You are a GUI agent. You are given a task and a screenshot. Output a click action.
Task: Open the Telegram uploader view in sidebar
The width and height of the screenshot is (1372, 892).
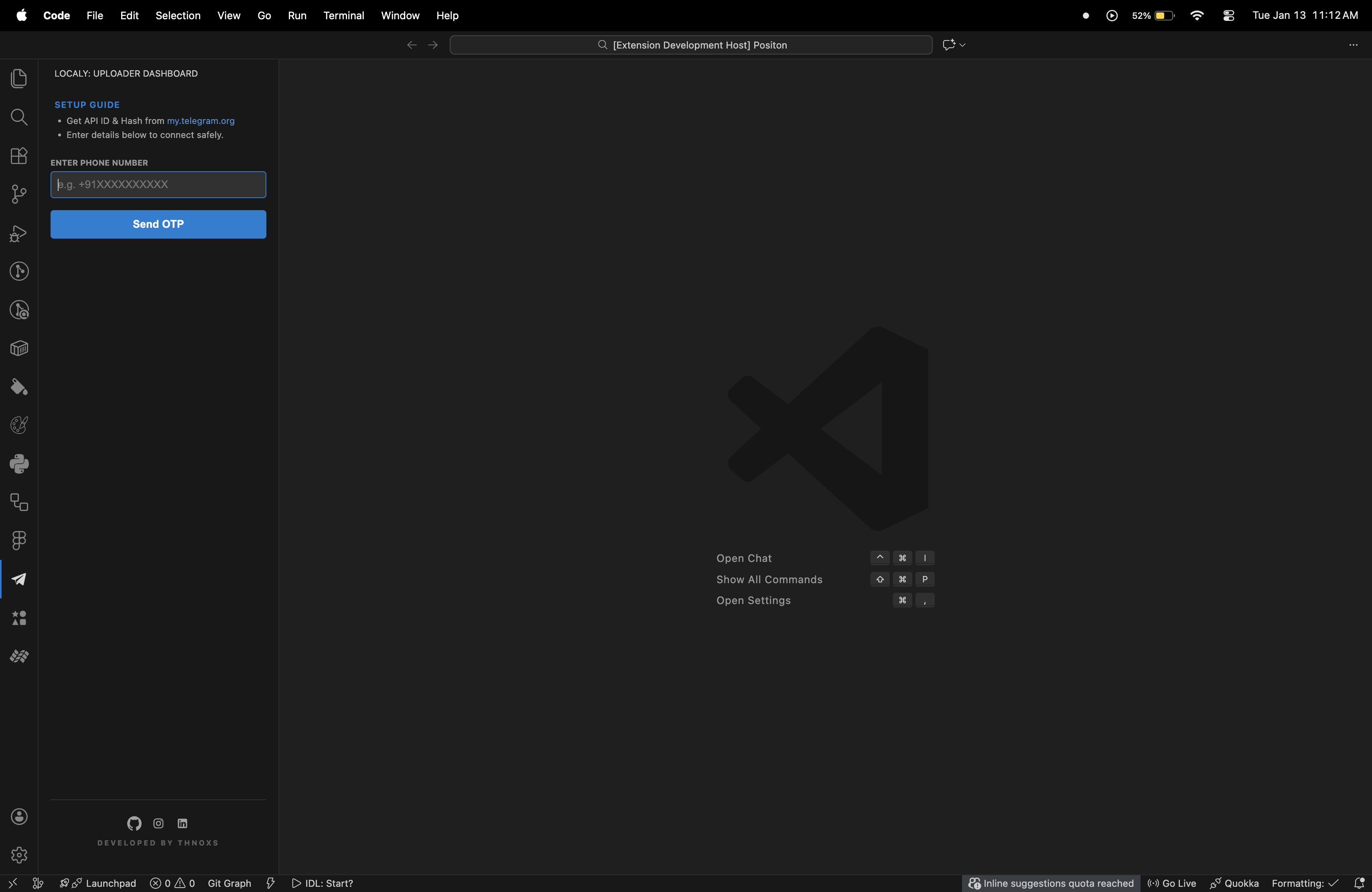click(x=19, y=578)
